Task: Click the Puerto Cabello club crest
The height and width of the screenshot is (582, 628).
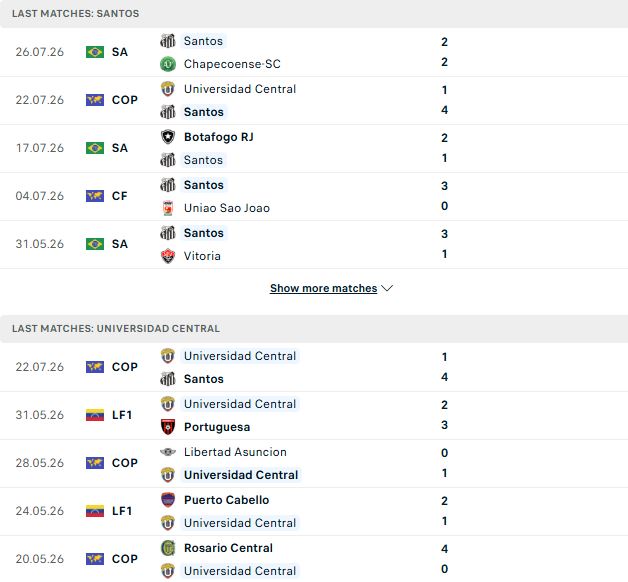Action: coord(168,500)
